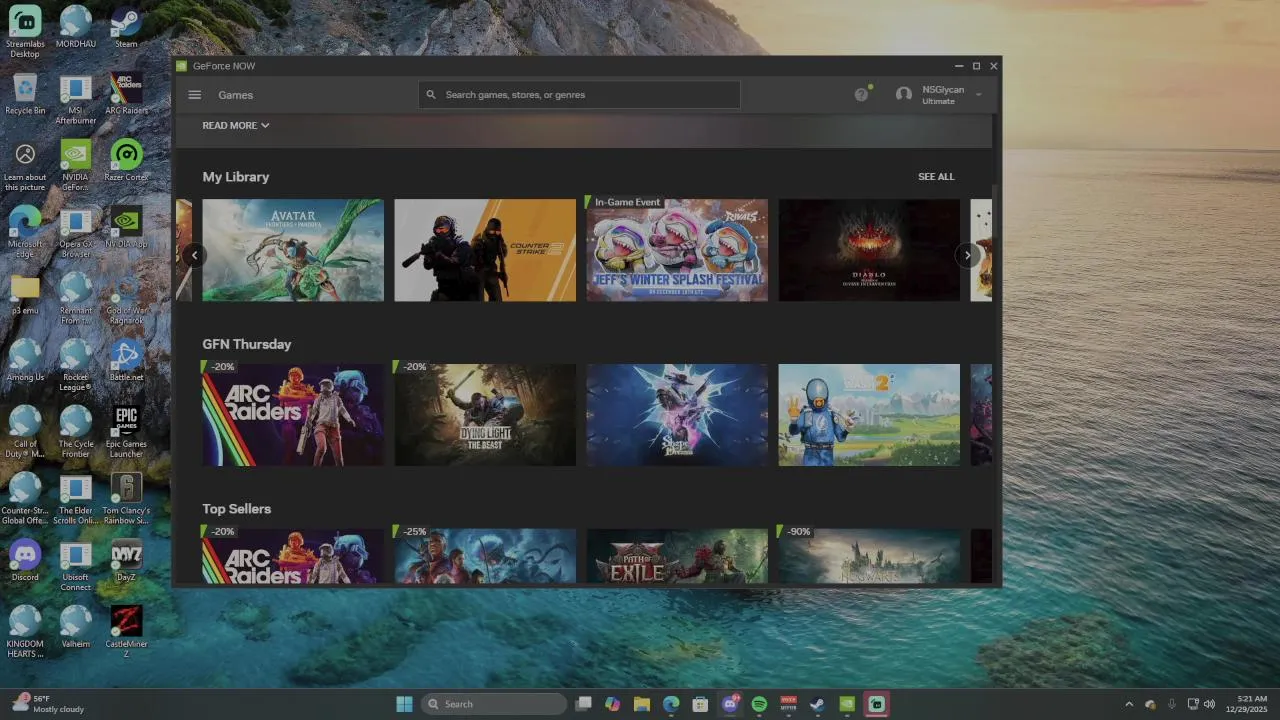Expand the NSGlycan account dropdown arrow
1280x720 pixels.
(978, 95)
